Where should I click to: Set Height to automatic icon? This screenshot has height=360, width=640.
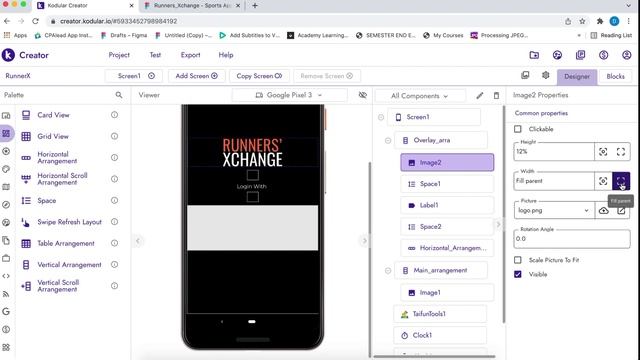click(603, 152)
